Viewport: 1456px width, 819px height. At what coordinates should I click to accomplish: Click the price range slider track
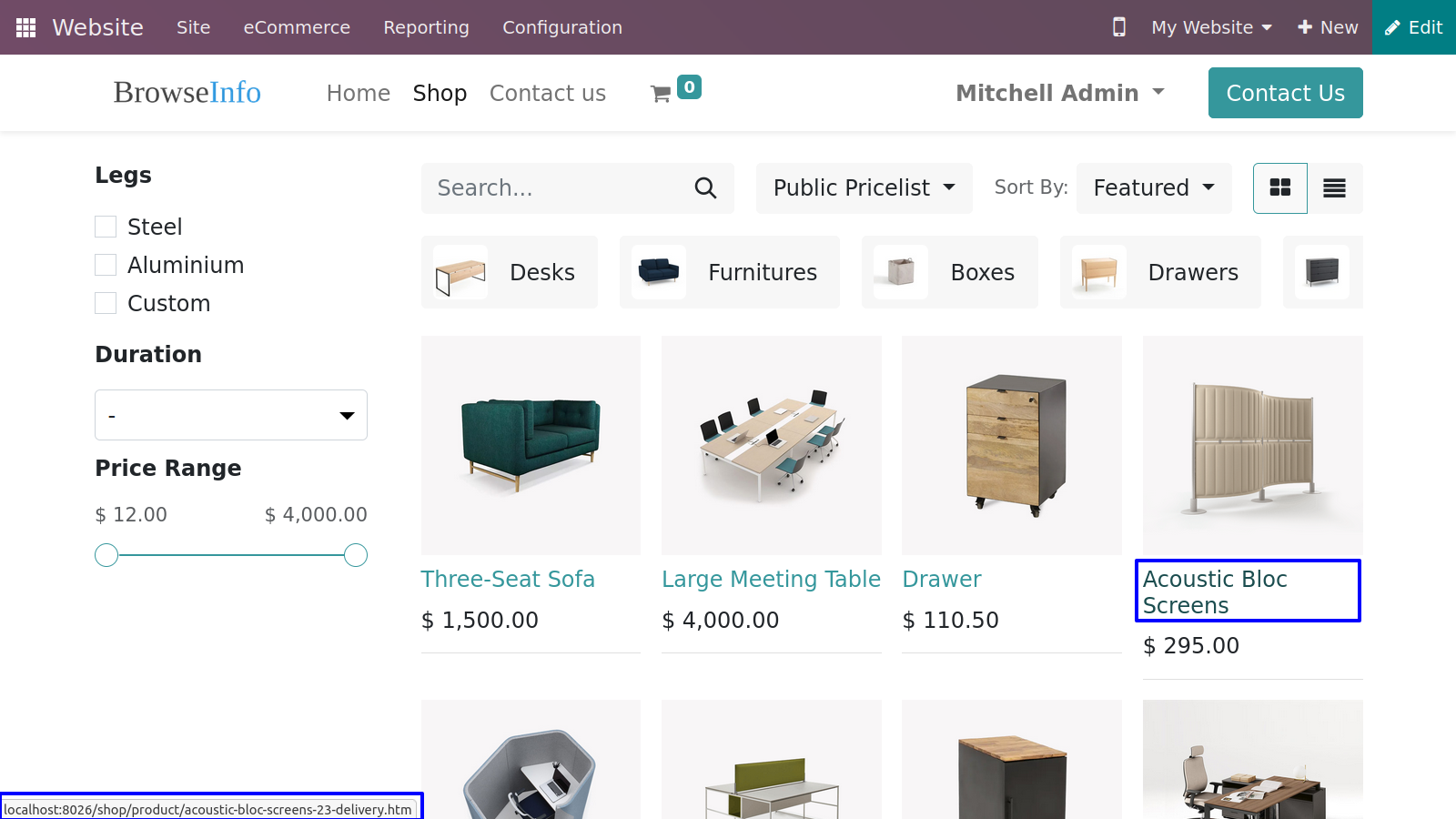(x=231, y=555)
